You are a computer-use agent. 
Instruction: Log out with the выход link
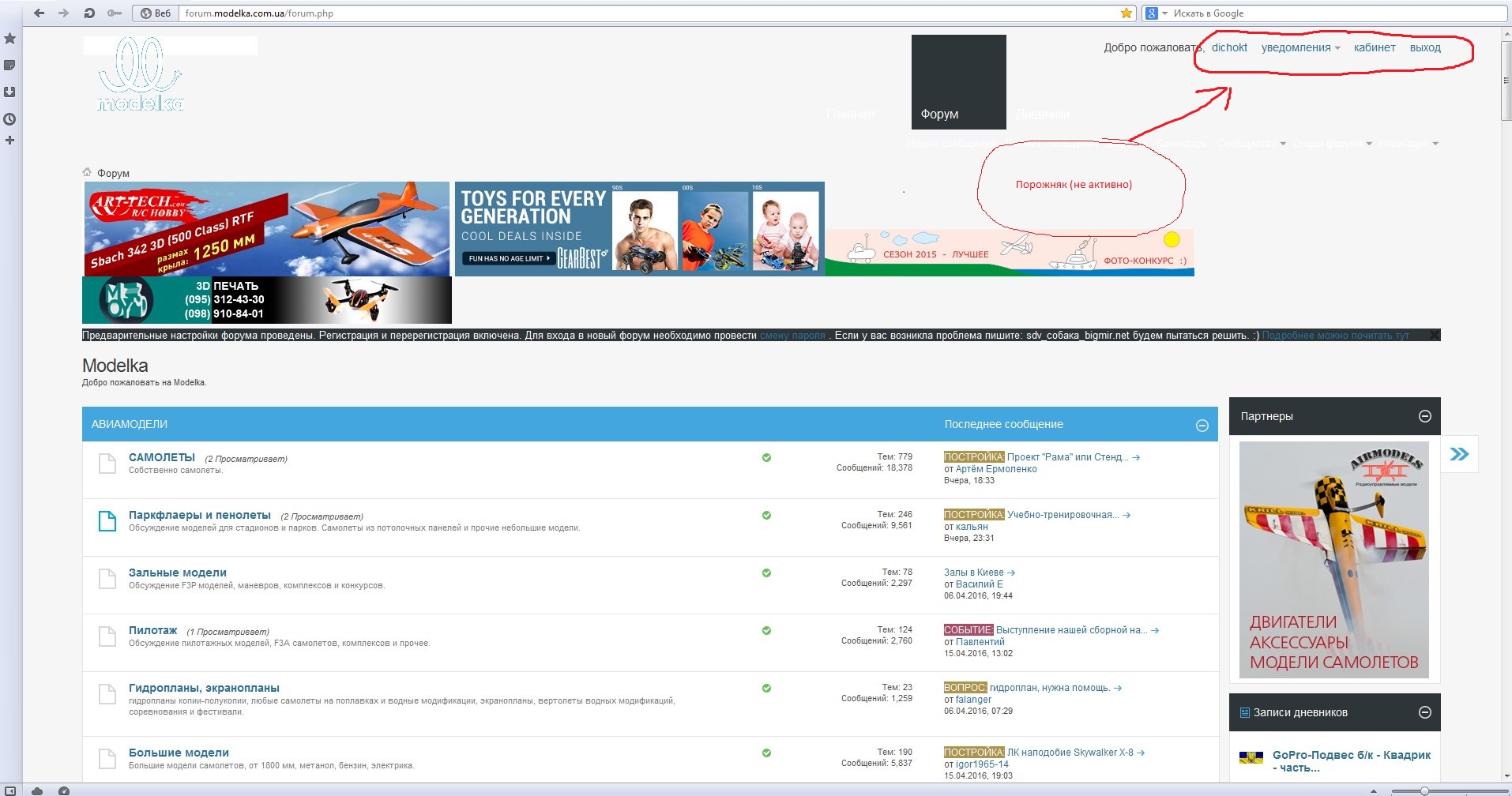(1425, 47)
